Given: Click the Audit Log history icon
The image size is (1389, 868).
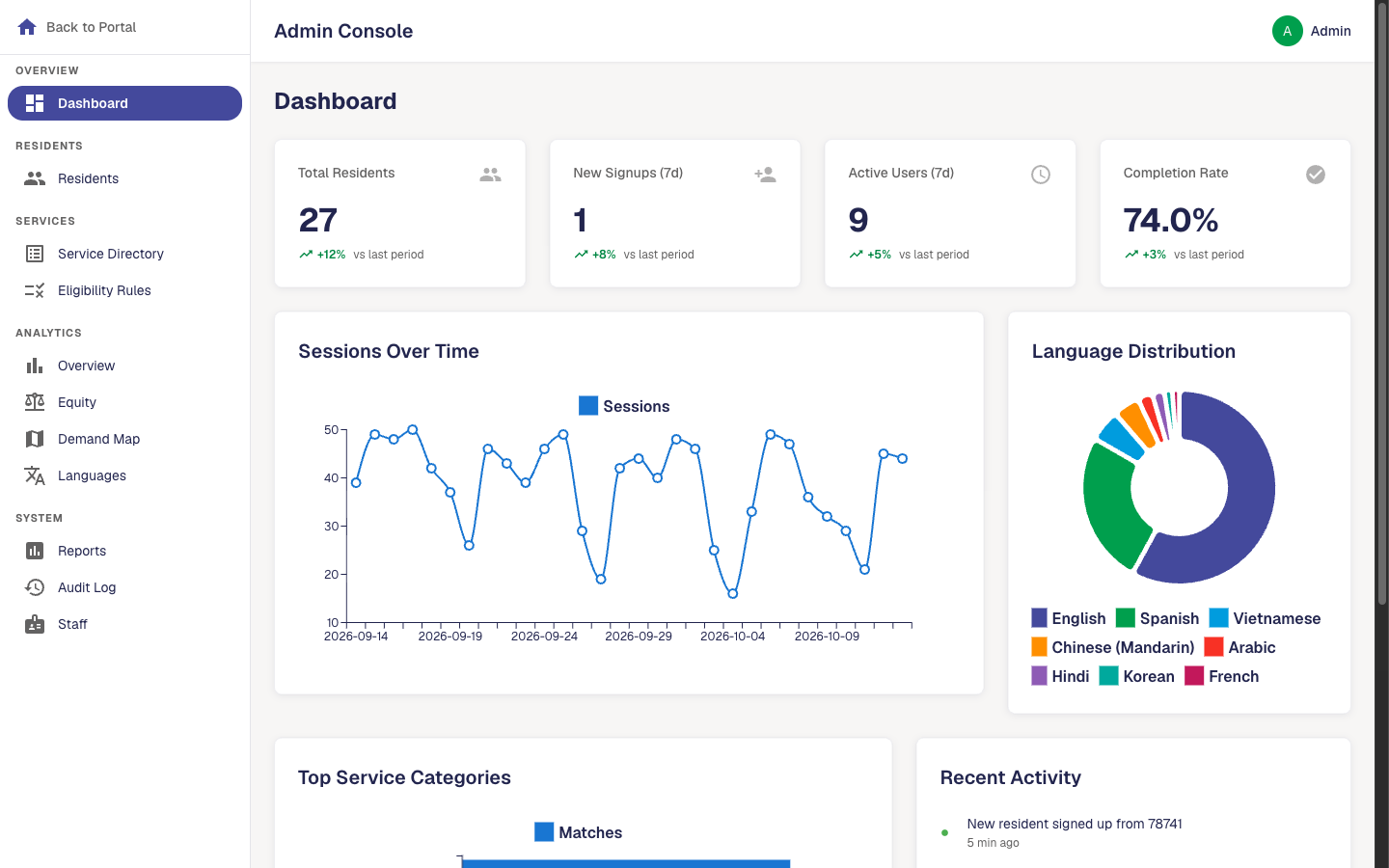Looking at the screenshot, I should click(35, 587).
